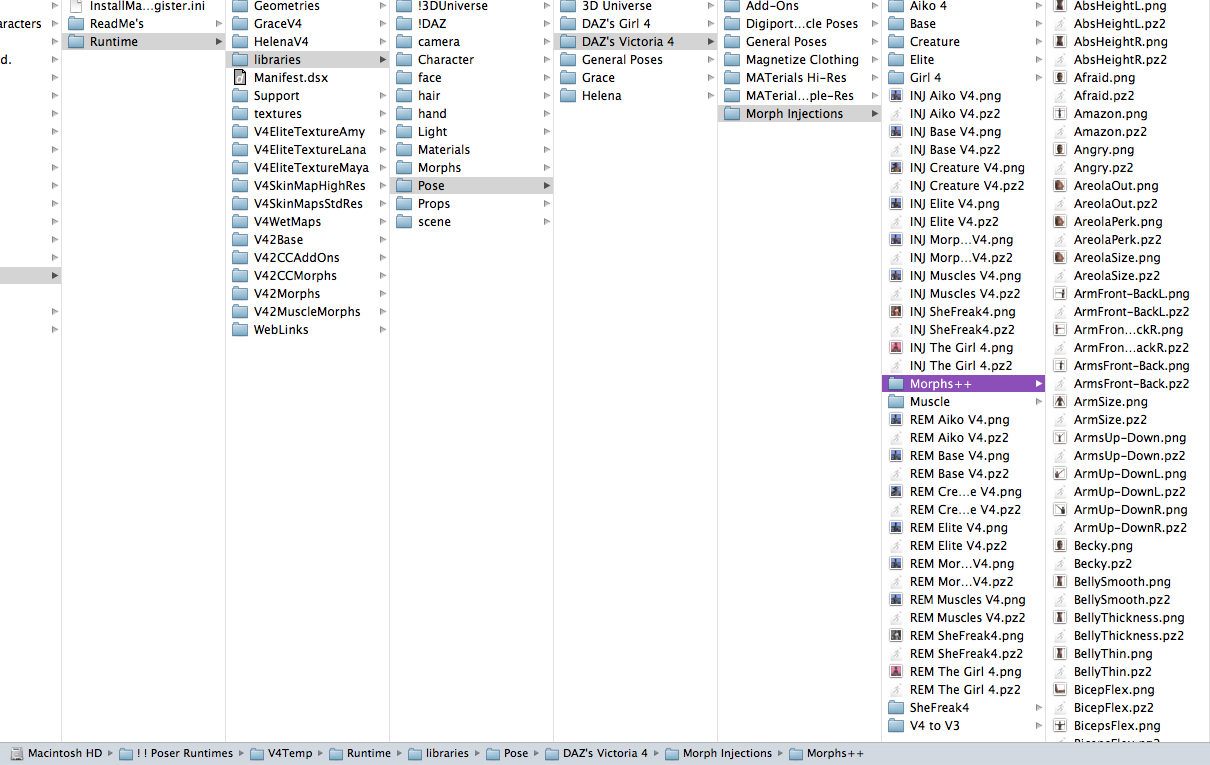Expand the DAZ's Victoria 4 folder arrow
1210x765 pixels.
[x=711, y=42]
